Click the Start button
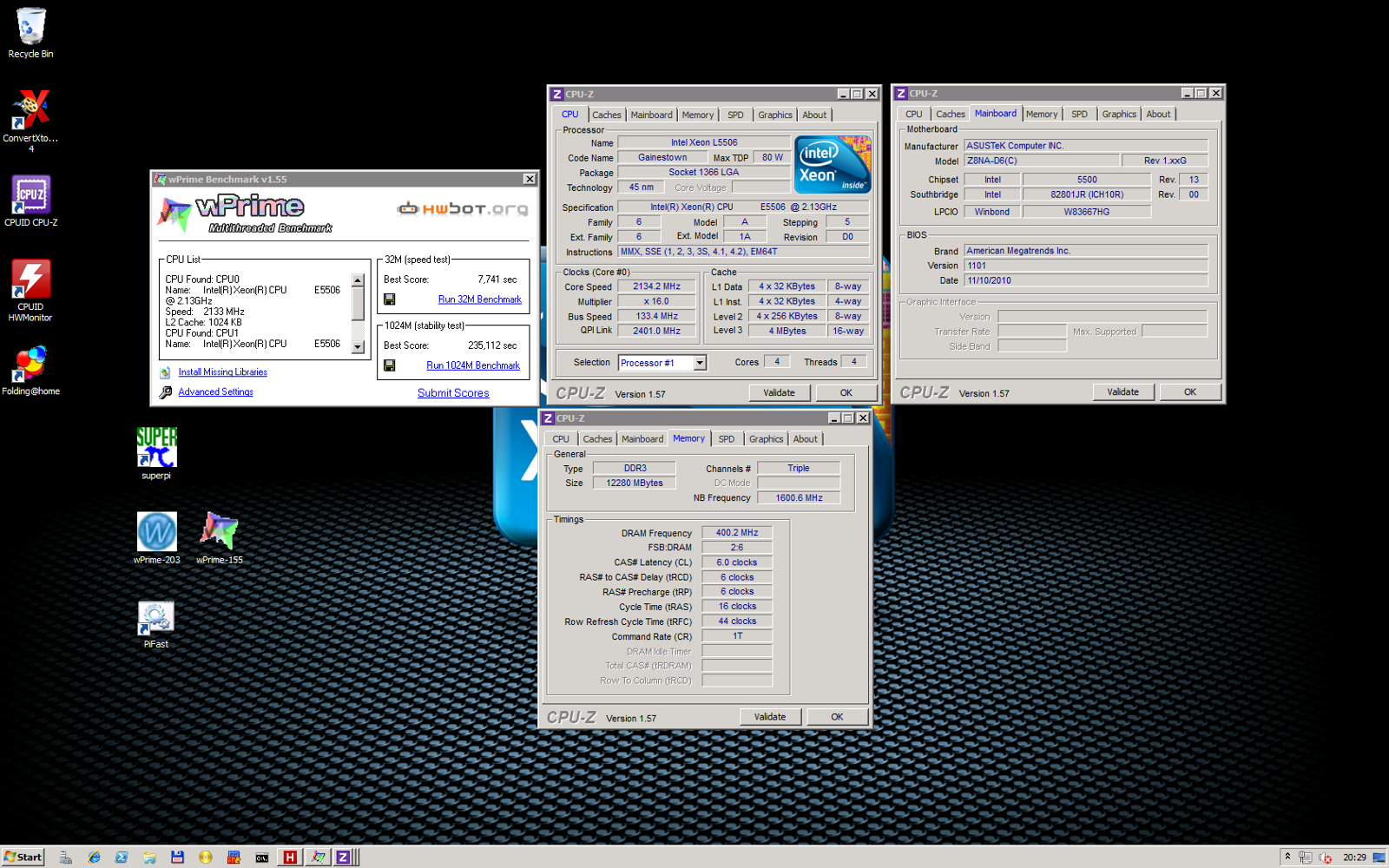 pyautogui.click(x=23, y=857)
